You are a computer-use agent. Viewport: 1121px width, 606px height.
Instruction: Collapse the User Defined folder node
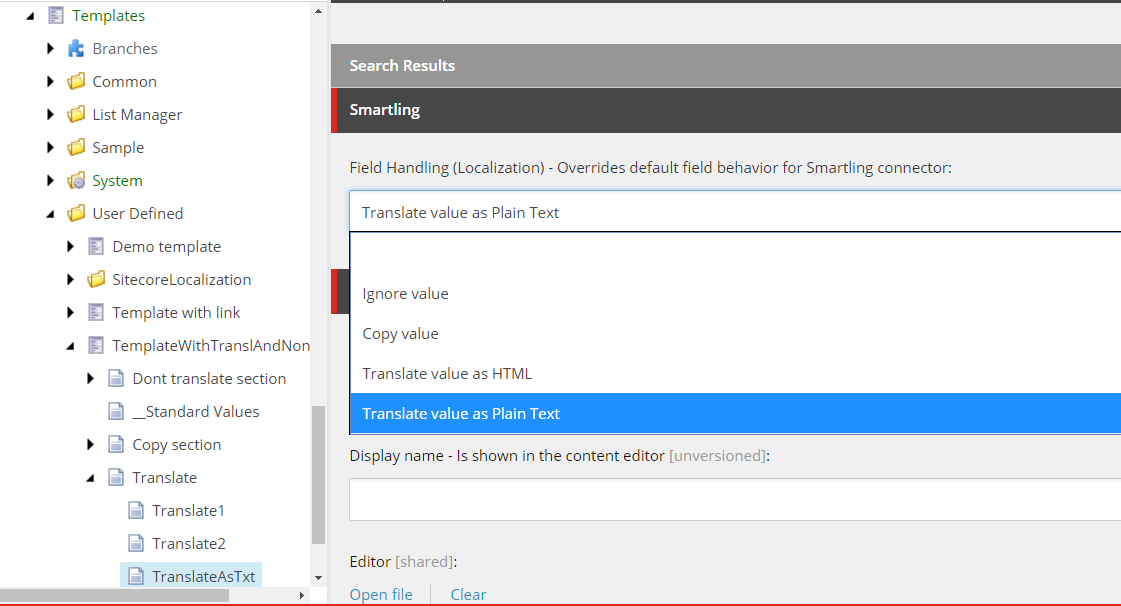coord(50,214)
